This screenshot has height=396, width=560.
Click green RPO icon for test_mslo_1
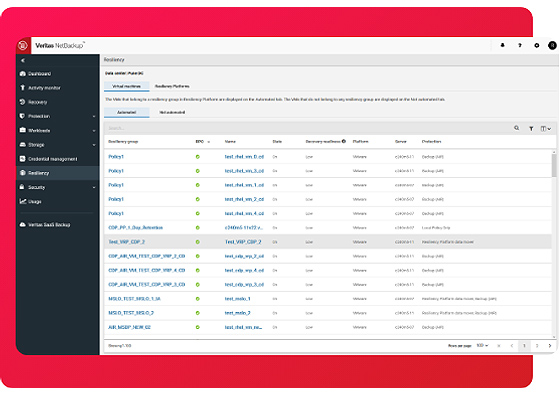coord(198,299)
